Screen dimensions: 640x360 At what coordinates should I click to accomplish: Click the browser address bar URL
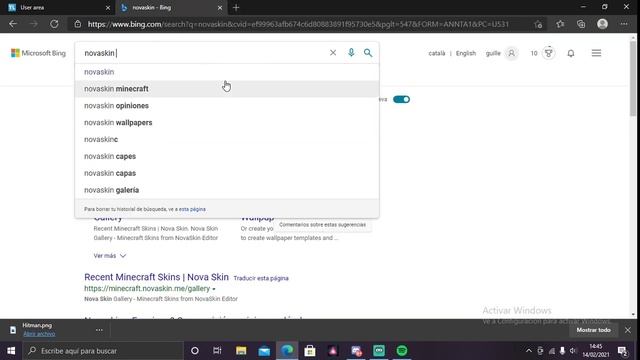298,24
